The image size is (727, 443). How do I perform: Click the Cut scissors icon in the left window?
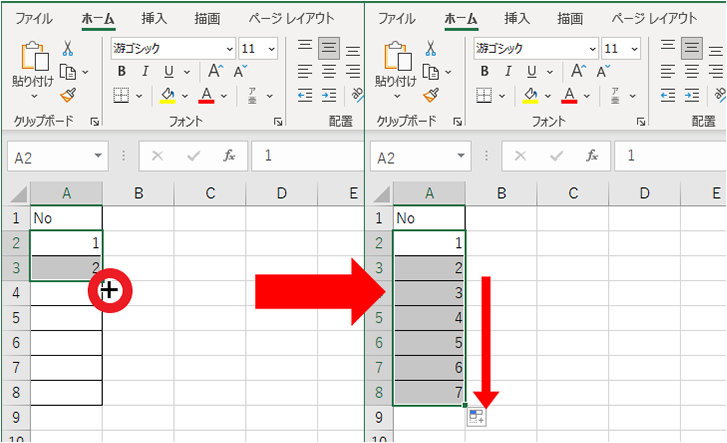pyautogui.click(x=68, y=48)
